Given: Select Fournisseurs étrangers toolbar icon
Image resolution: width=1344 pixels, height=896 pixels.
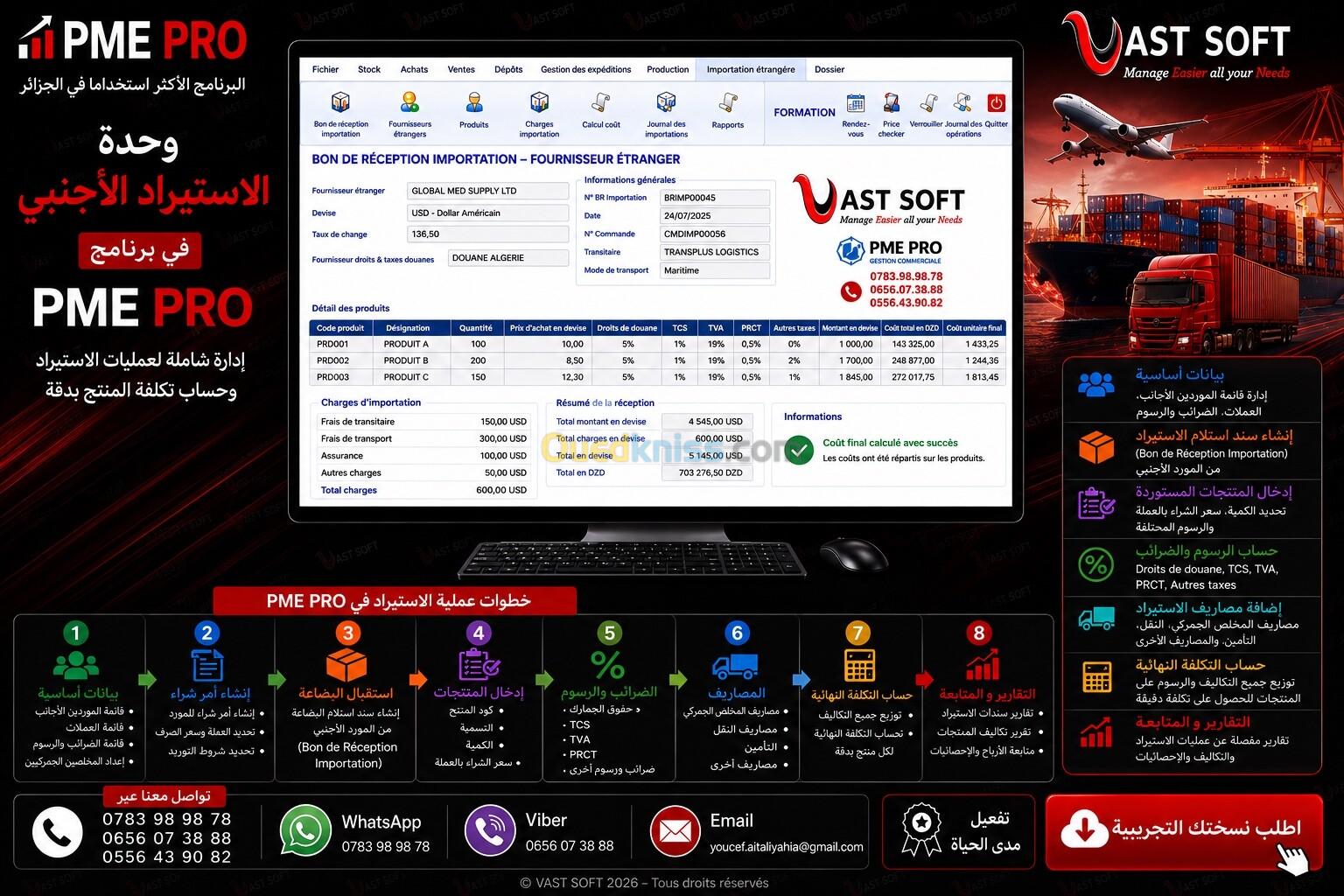Looking at the screenshot, I should tap(409, 103).
